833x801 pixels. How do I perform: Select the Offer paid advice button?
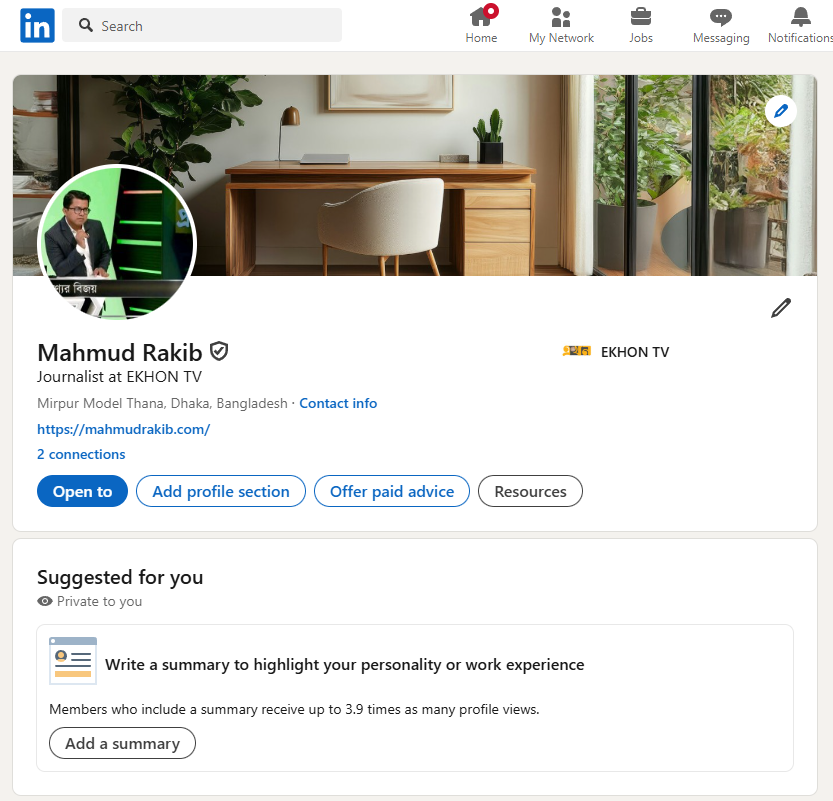click(x=392, y=491)
